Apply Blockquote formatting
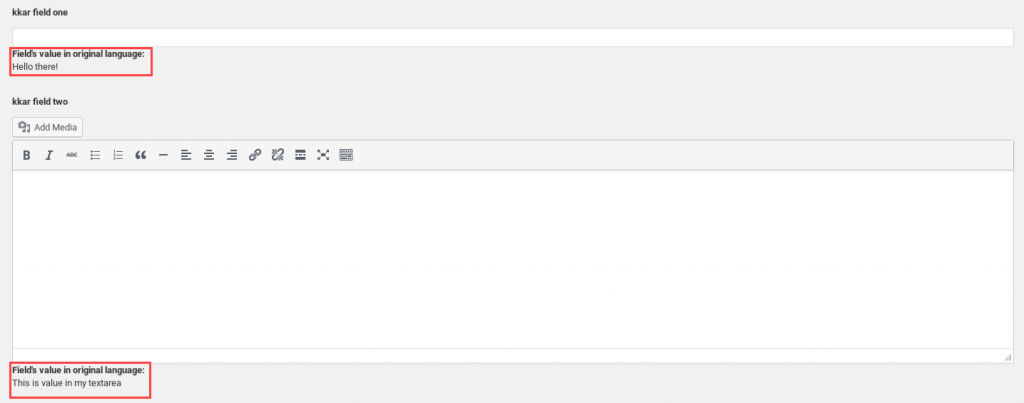The height and width of the screenshot is (403, 1024). [140, 155]
